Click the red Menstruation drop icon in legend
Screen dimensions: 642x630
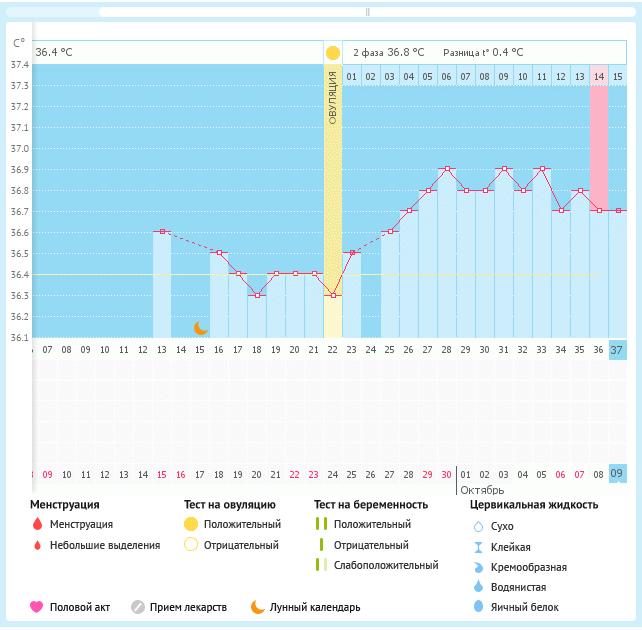tap(37, 524)
